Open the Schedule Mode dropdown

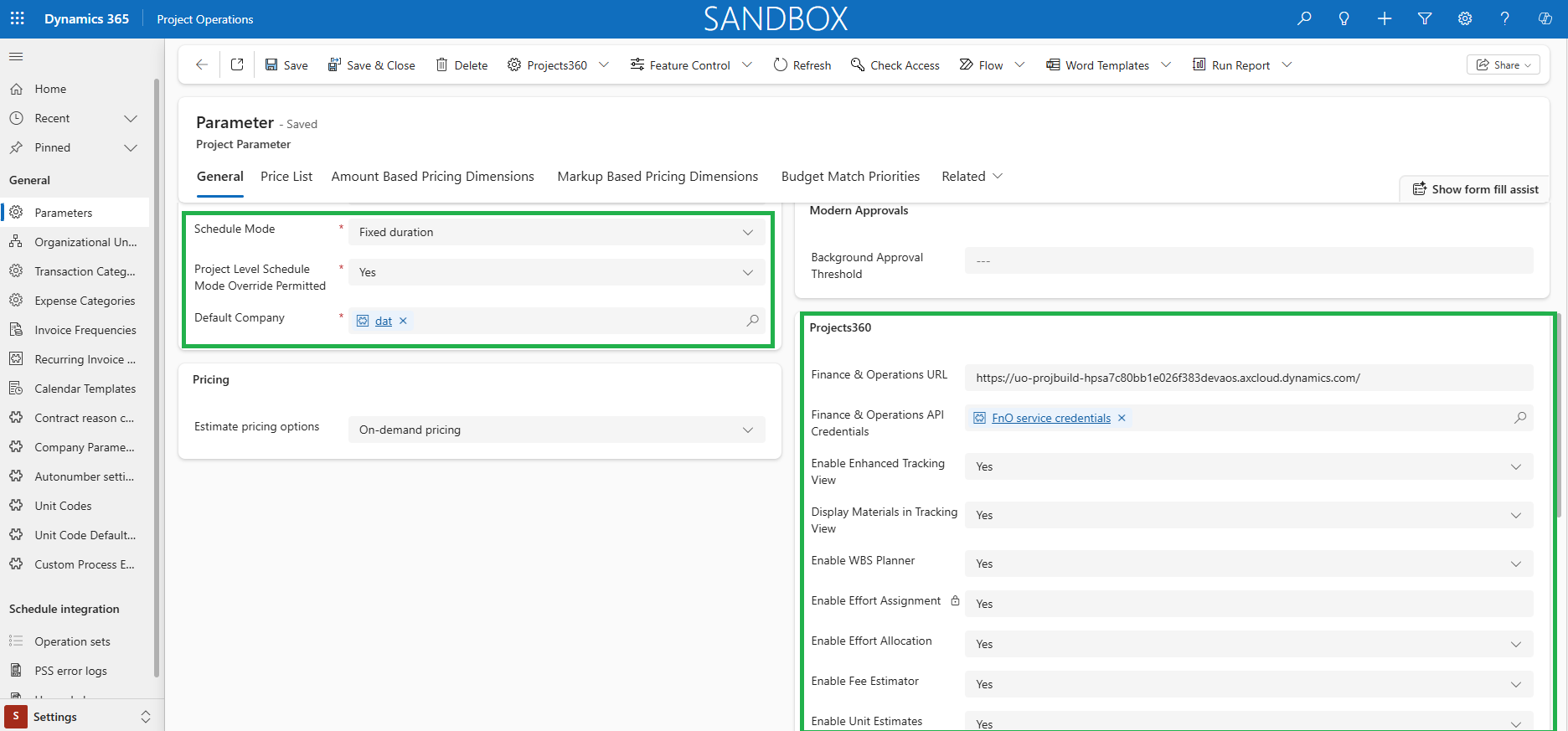tap(557, 232)
